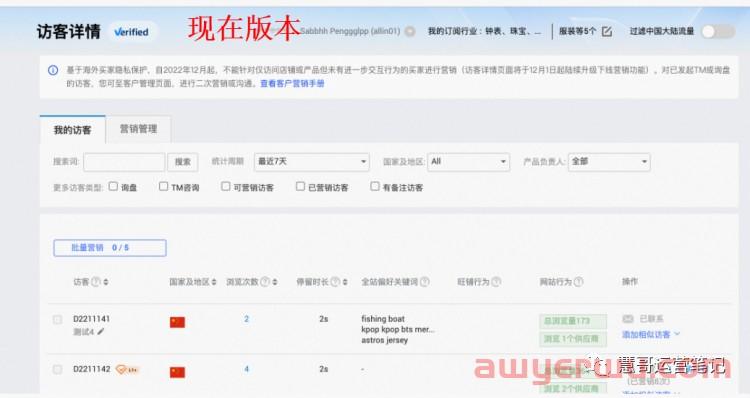Click the round icon after the account name
The width and height of the screenshot is (750, 398).
(410, 32)
